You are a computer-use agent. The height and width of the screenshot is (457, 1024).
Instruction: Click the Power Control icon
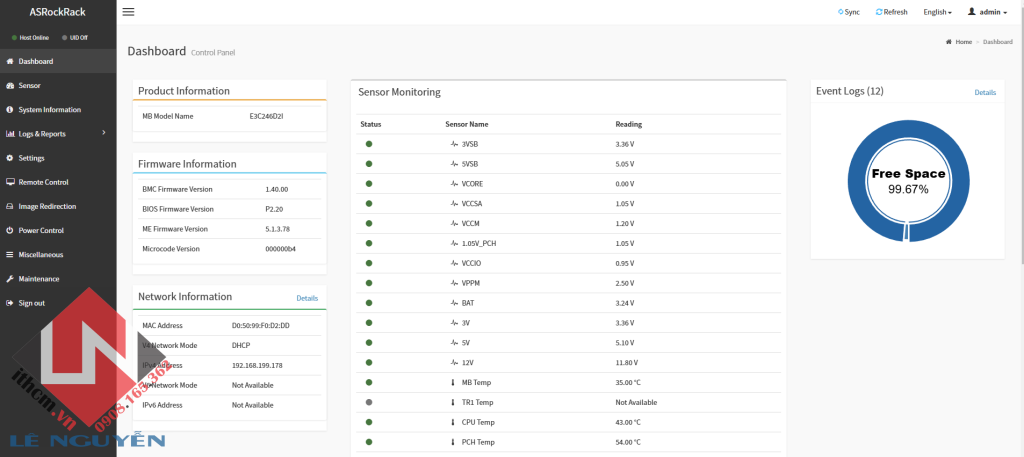pos(10,230)
